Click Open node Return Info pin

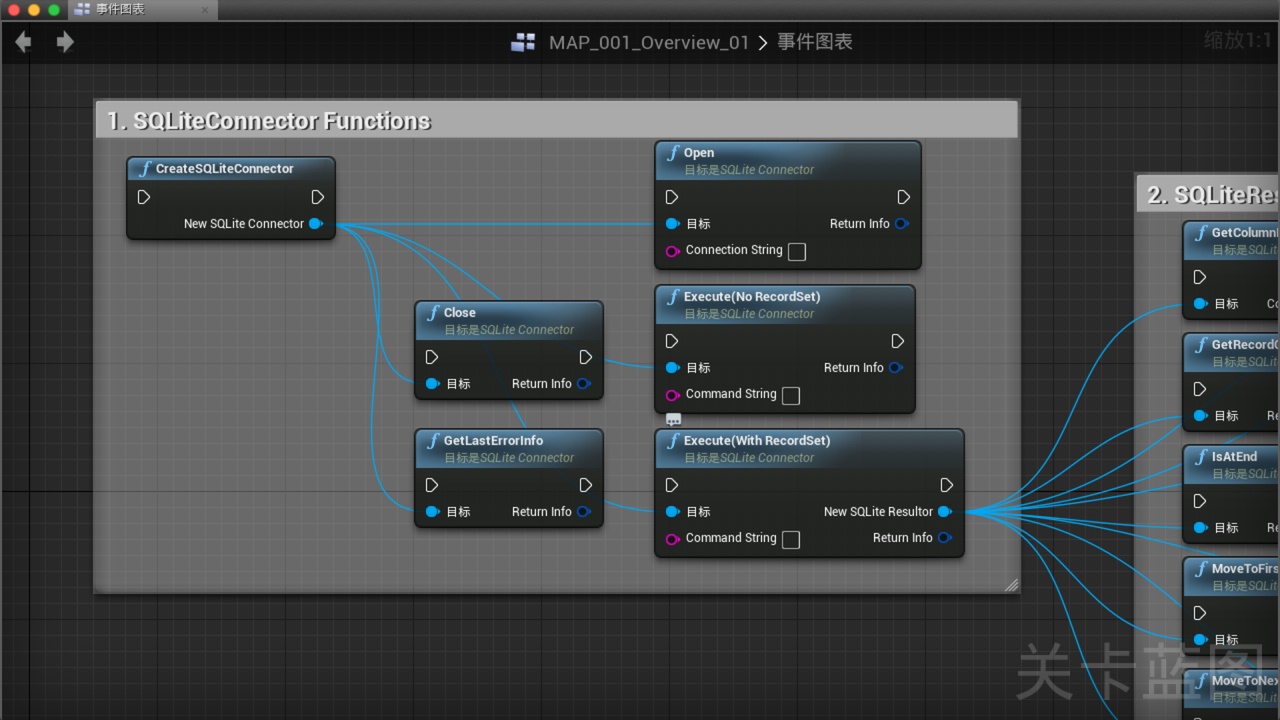click(x=901, y=224)
